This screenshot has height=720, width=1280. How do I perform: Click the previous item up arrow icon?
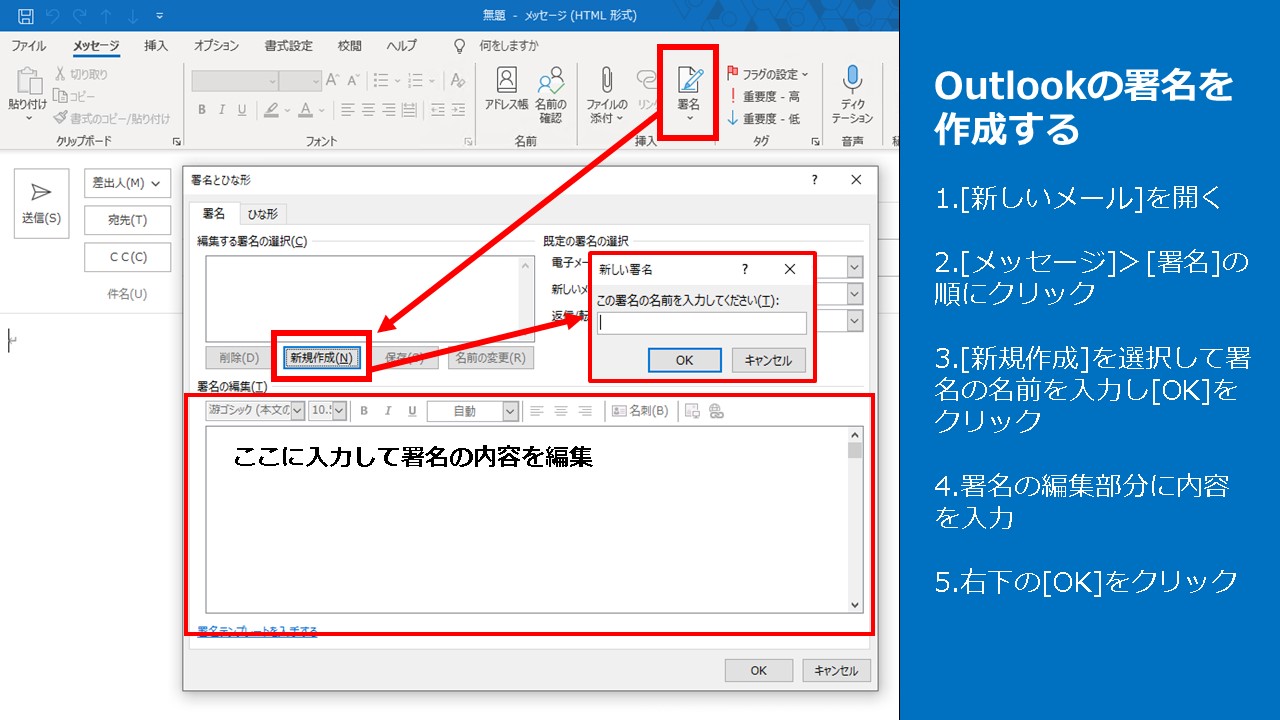click(x=106, y=16)
